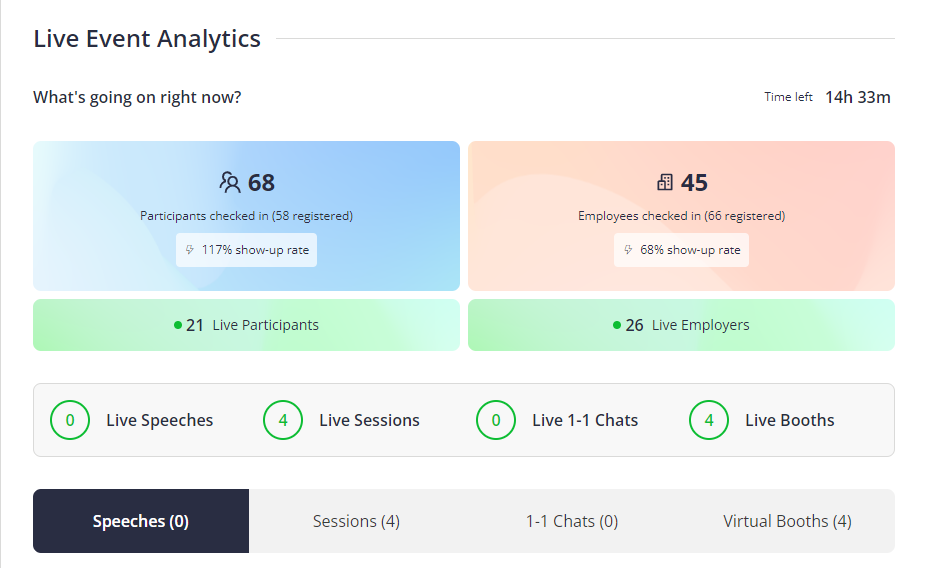Click the Live Speeches circle counter
The width and height of the screenshot is (927, 568).
click(x=70, y=420)
